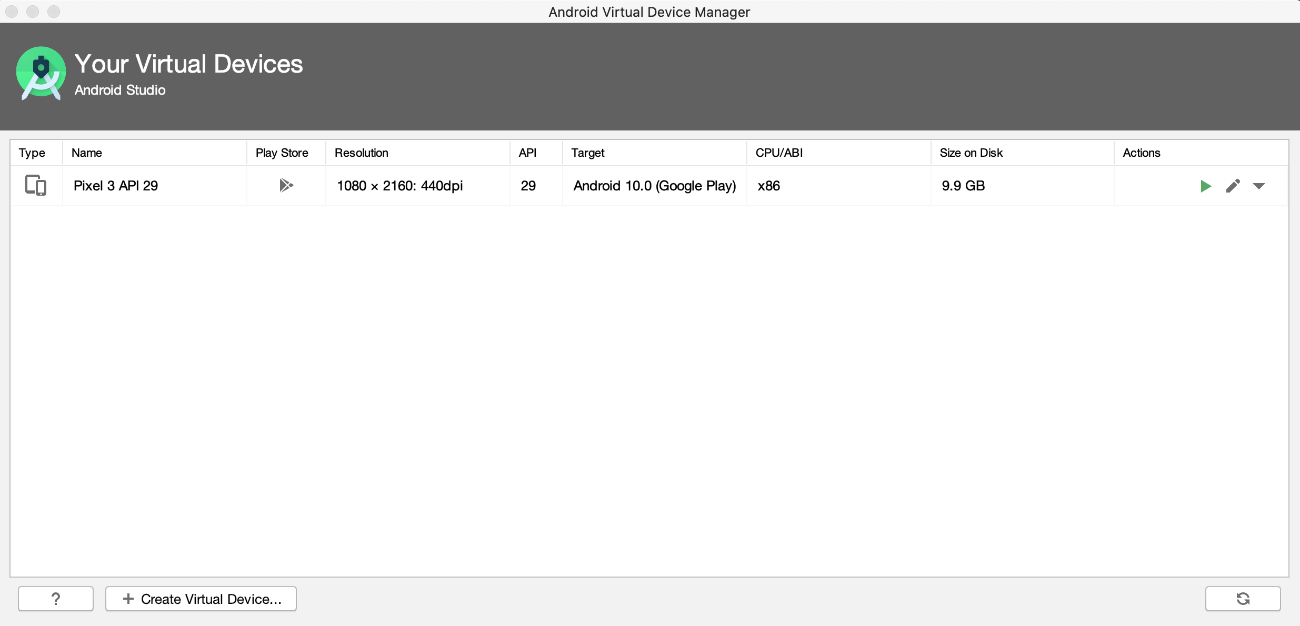Viewport: 1300px width, 626px height.
Task: Sort by the Play Store column header
Action: pos(286,153)
